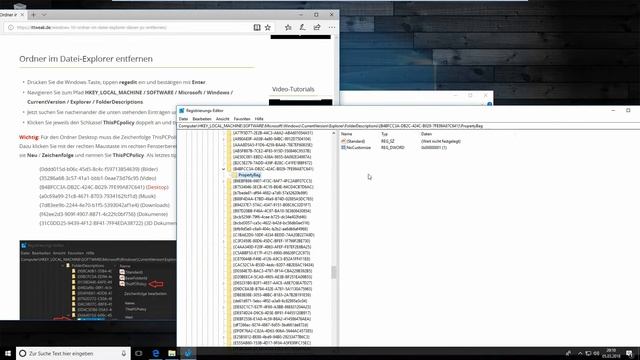Click the registry tree scroll-up arrow
The width and height of the screenshot is (640, 360).
tap(334, 133)
